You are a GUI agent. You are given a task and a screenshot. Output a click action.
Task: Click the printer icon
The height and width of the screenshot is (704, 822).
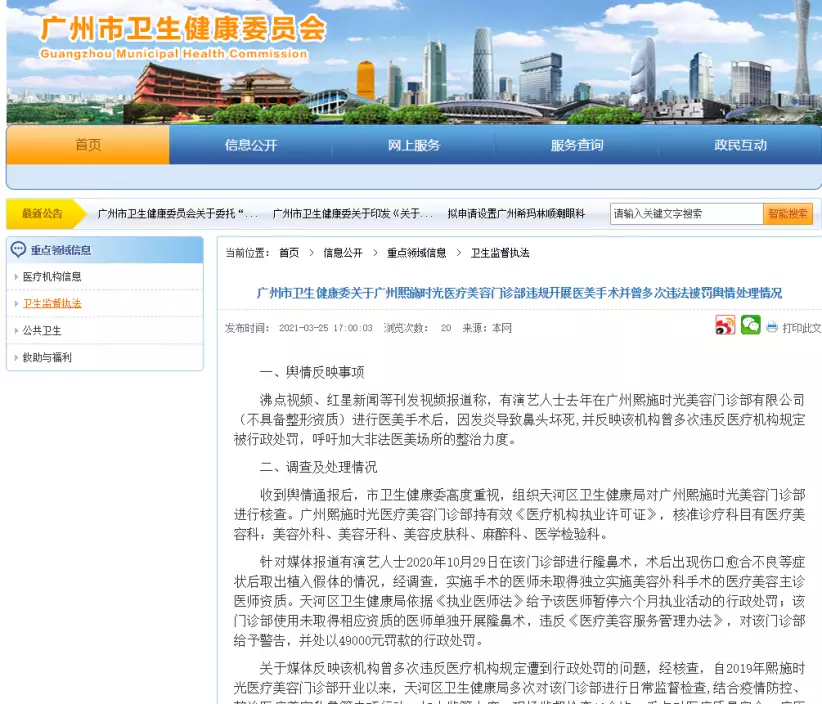772,327
